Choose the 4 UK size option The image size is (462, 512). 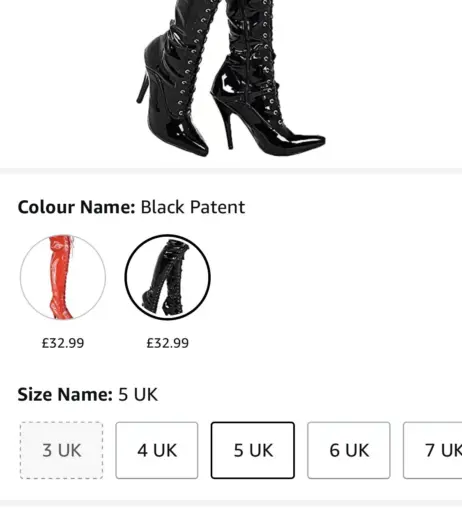tap(157, 450)
